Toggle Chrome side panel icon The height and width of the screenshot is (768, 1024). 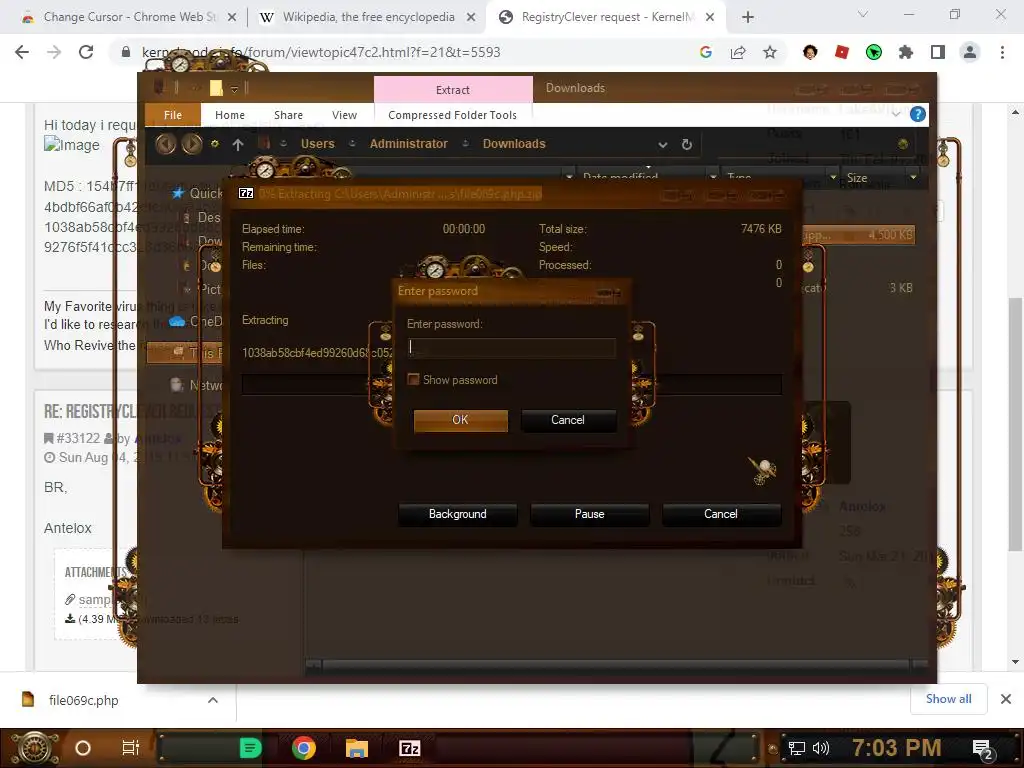(938, 52)
